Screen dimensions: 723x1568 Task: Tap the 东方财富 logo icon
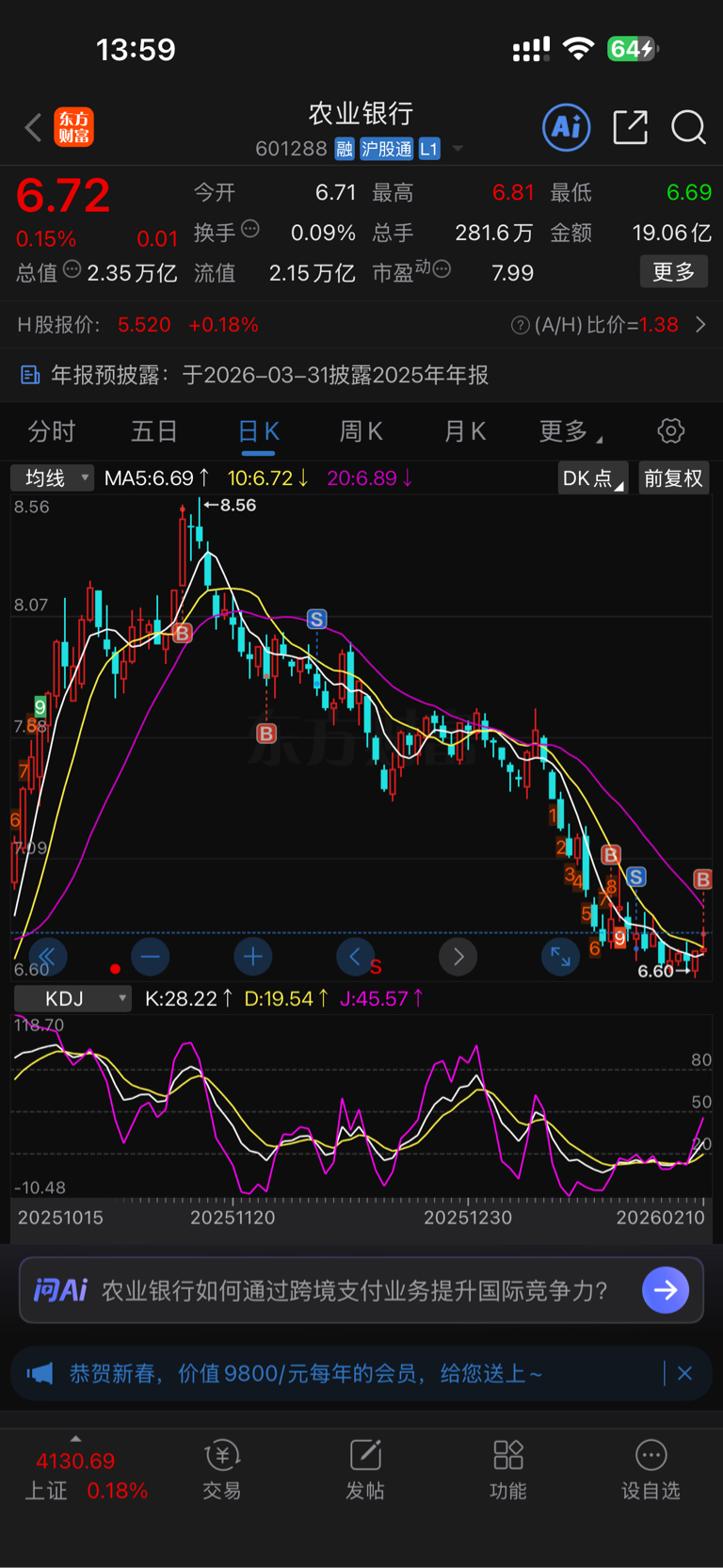click(x=73, y=127)
